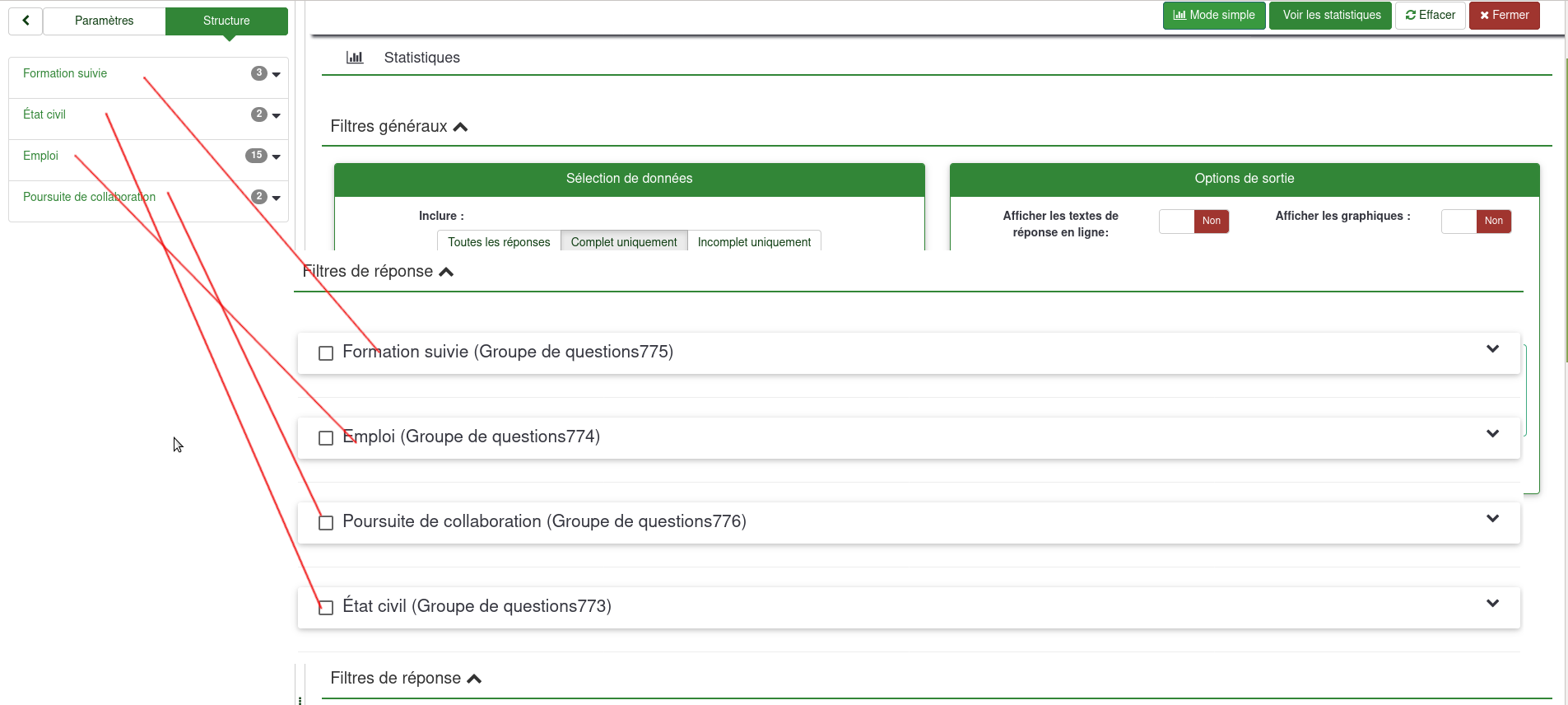
Task: Toggle Afficher les graphiques switch
Action: tap(1476, 221)
